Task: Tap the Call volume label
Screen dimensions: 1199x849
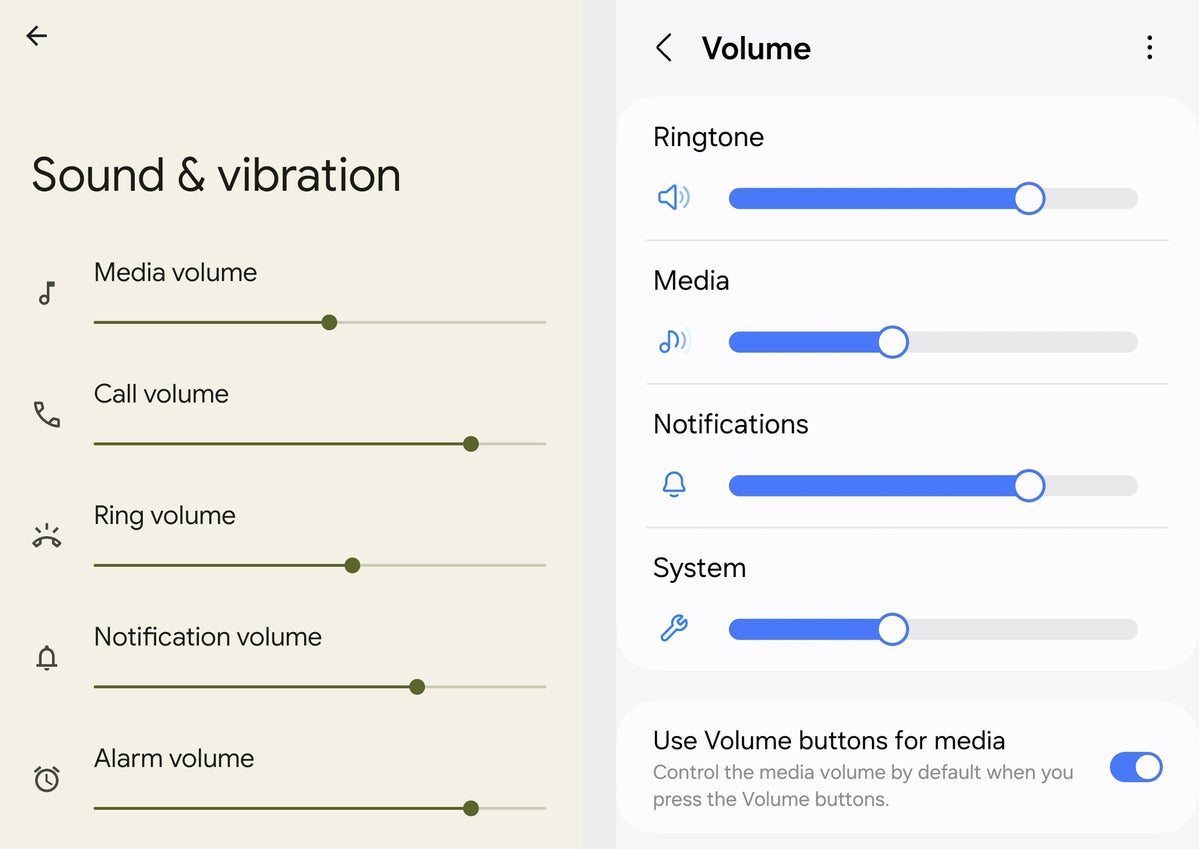Action: pyautogui.click(x=161, y=394)
